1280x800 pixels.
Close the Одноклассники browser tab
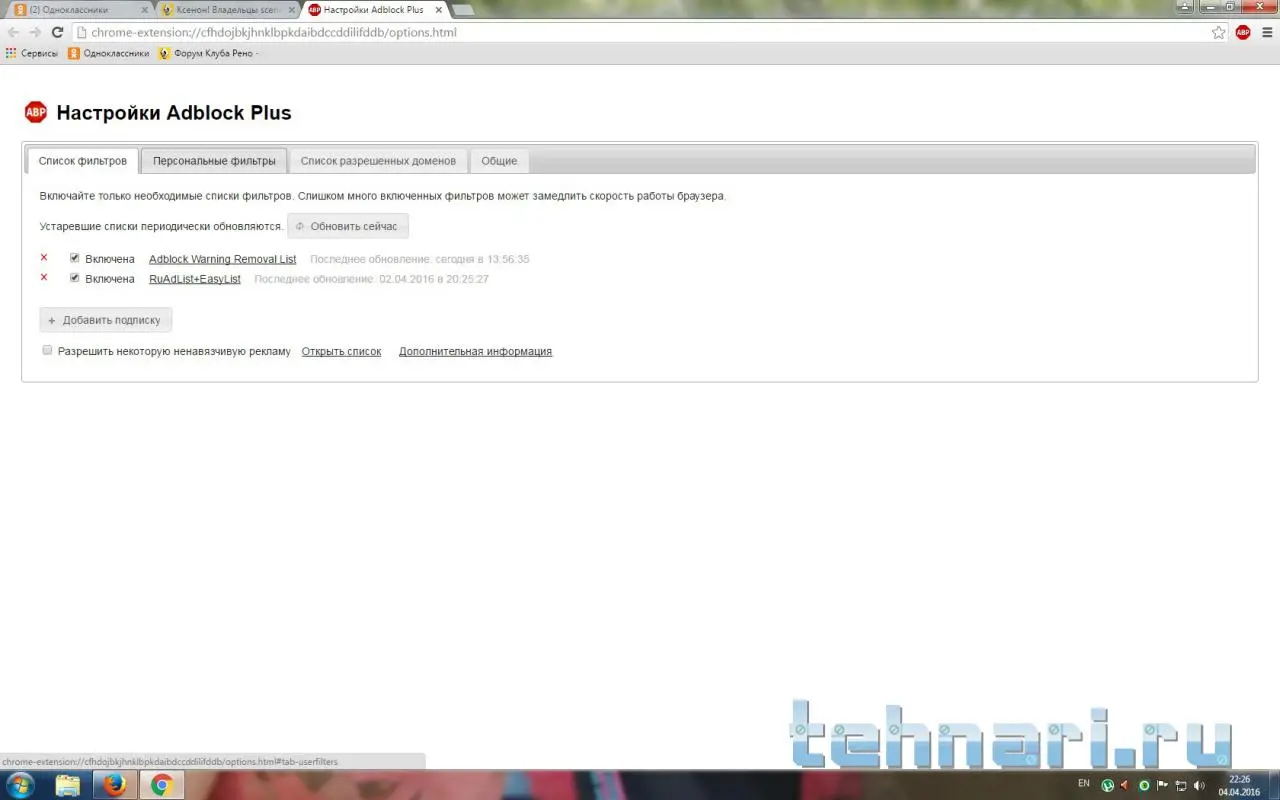pos(144,10)
